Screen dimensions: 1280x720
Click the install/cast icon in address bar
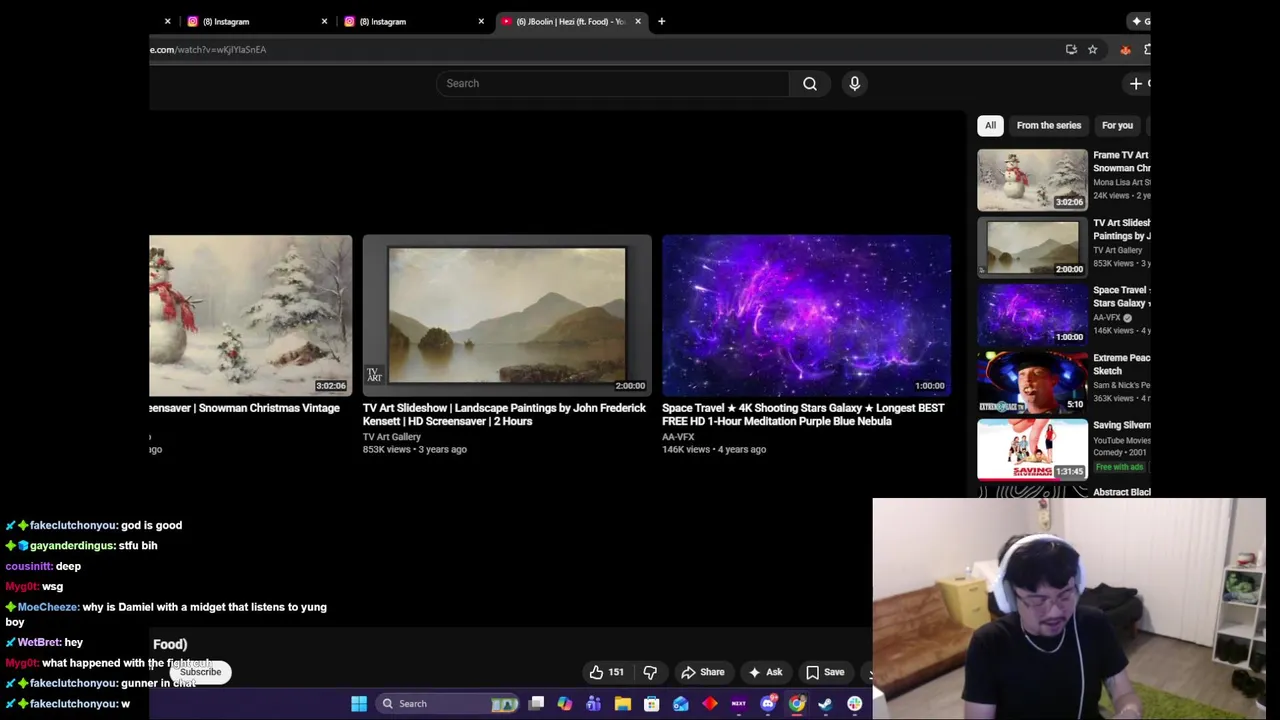click(1071, 49)
